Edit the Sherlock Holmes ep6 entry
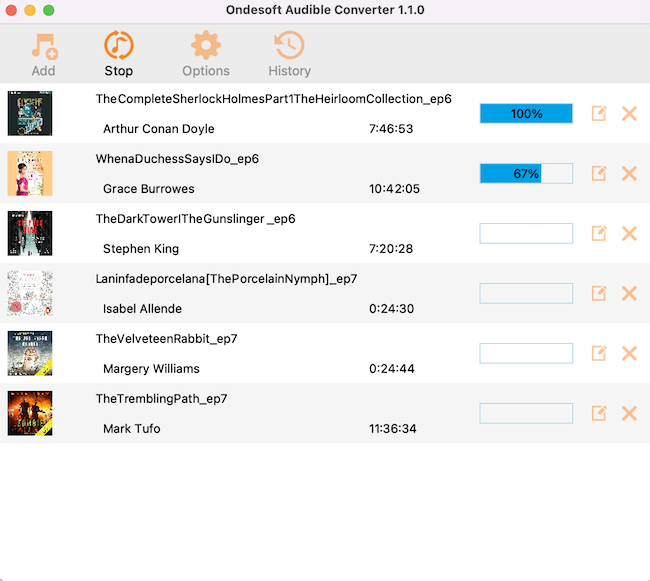The image size is (650, 581). [599, 113]
